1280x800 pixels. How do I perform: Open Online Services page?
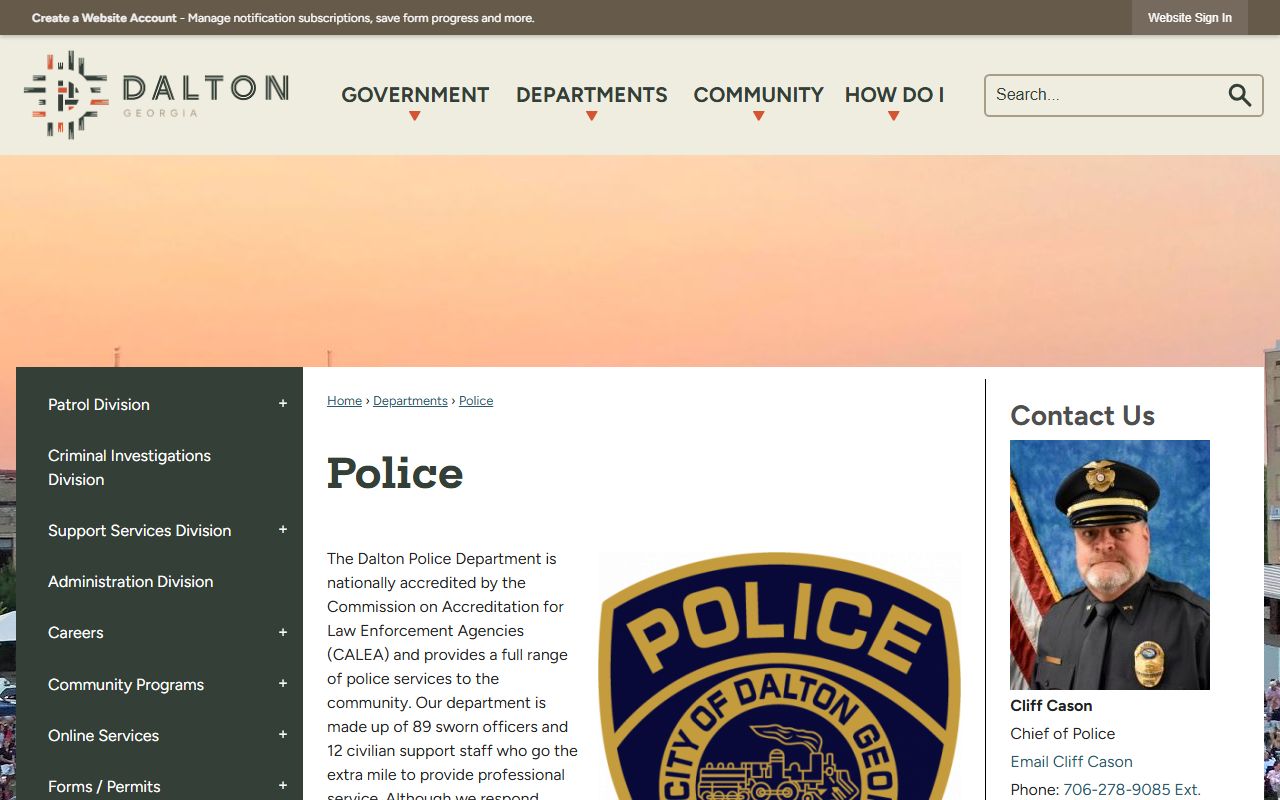coord(104,735)
